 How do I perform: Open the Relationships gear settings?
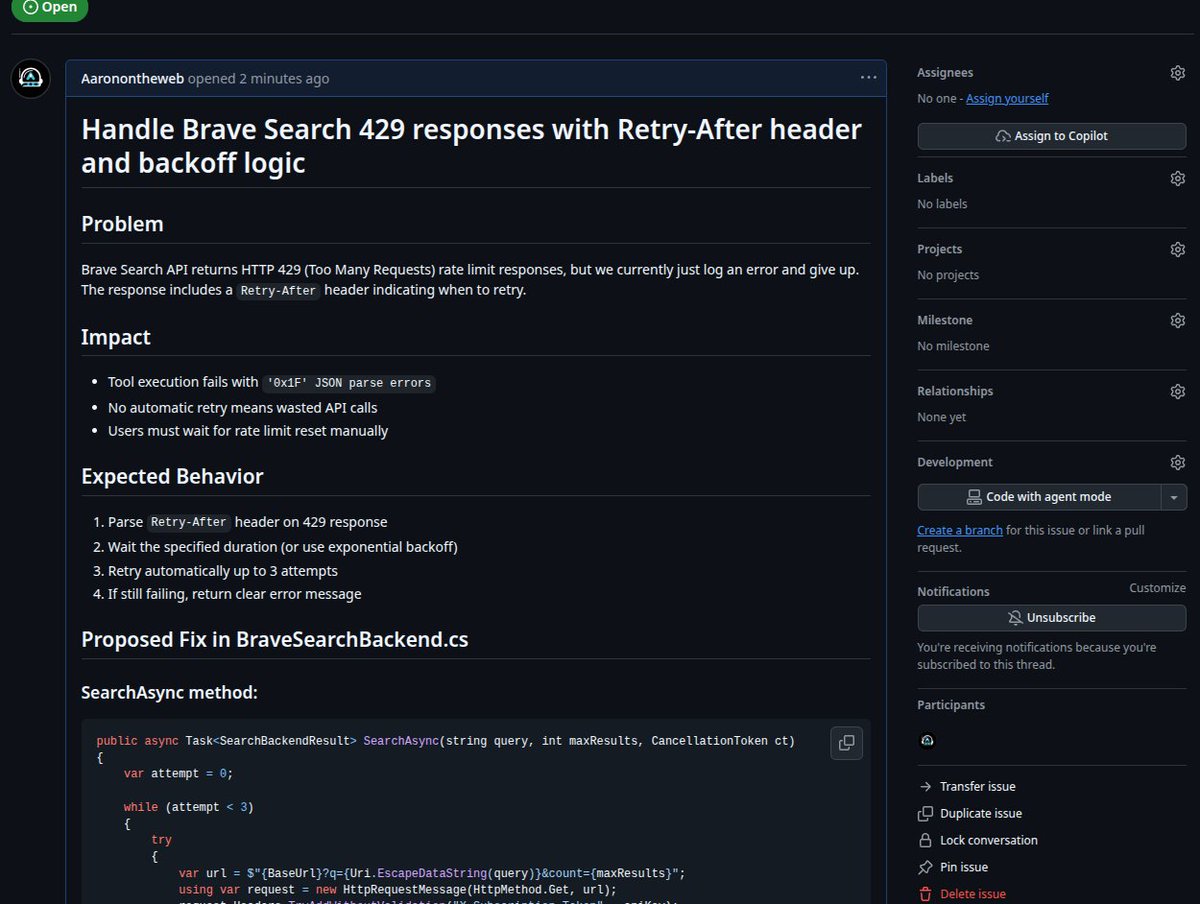pos(1177,391)
